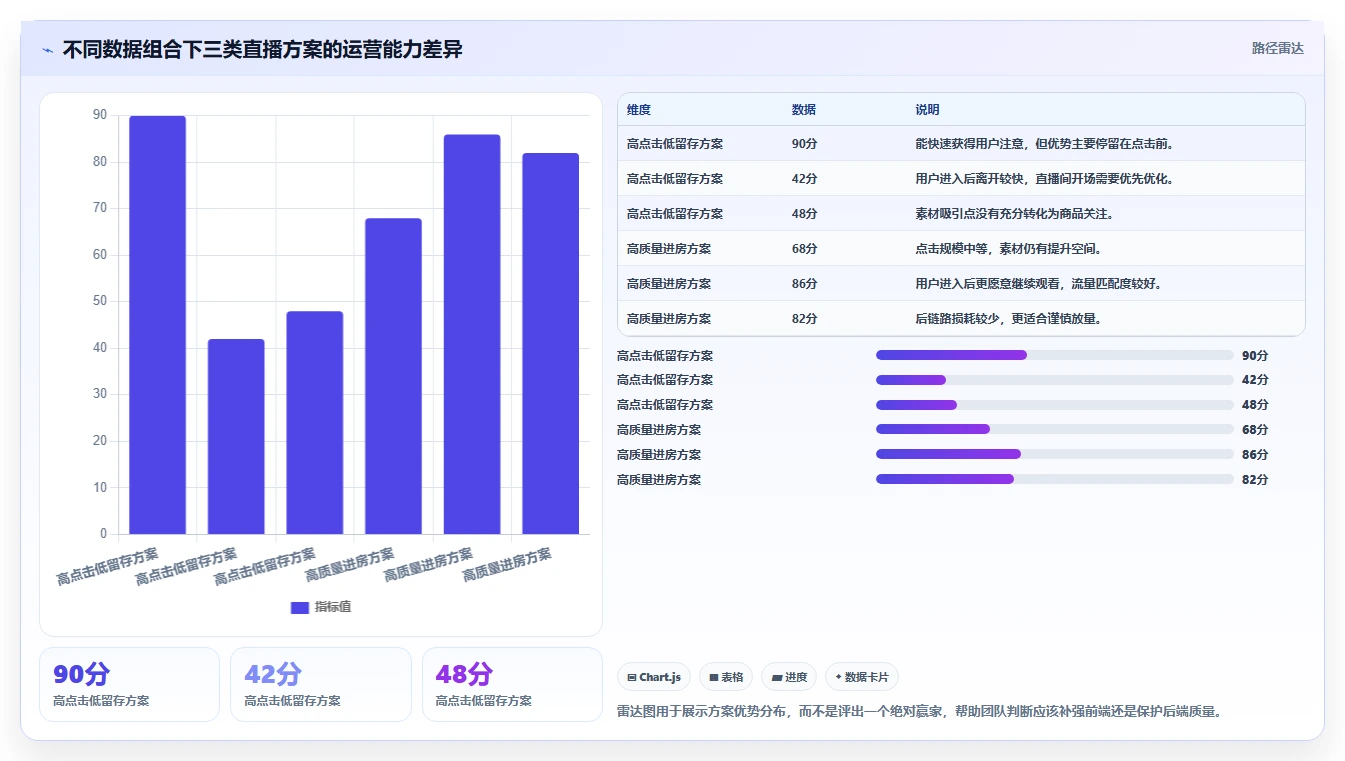
Task: Click the chart bar with value 82
Action: pos(551,343)
